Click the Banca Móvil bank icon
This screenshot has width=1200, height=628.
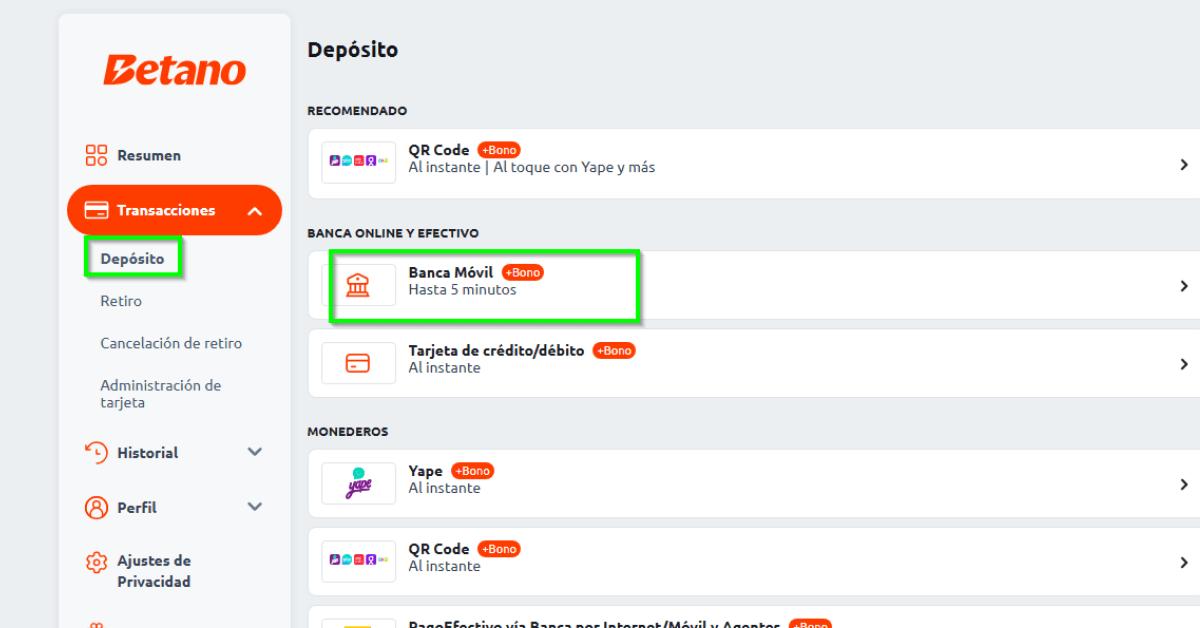[x=357, y=285]
